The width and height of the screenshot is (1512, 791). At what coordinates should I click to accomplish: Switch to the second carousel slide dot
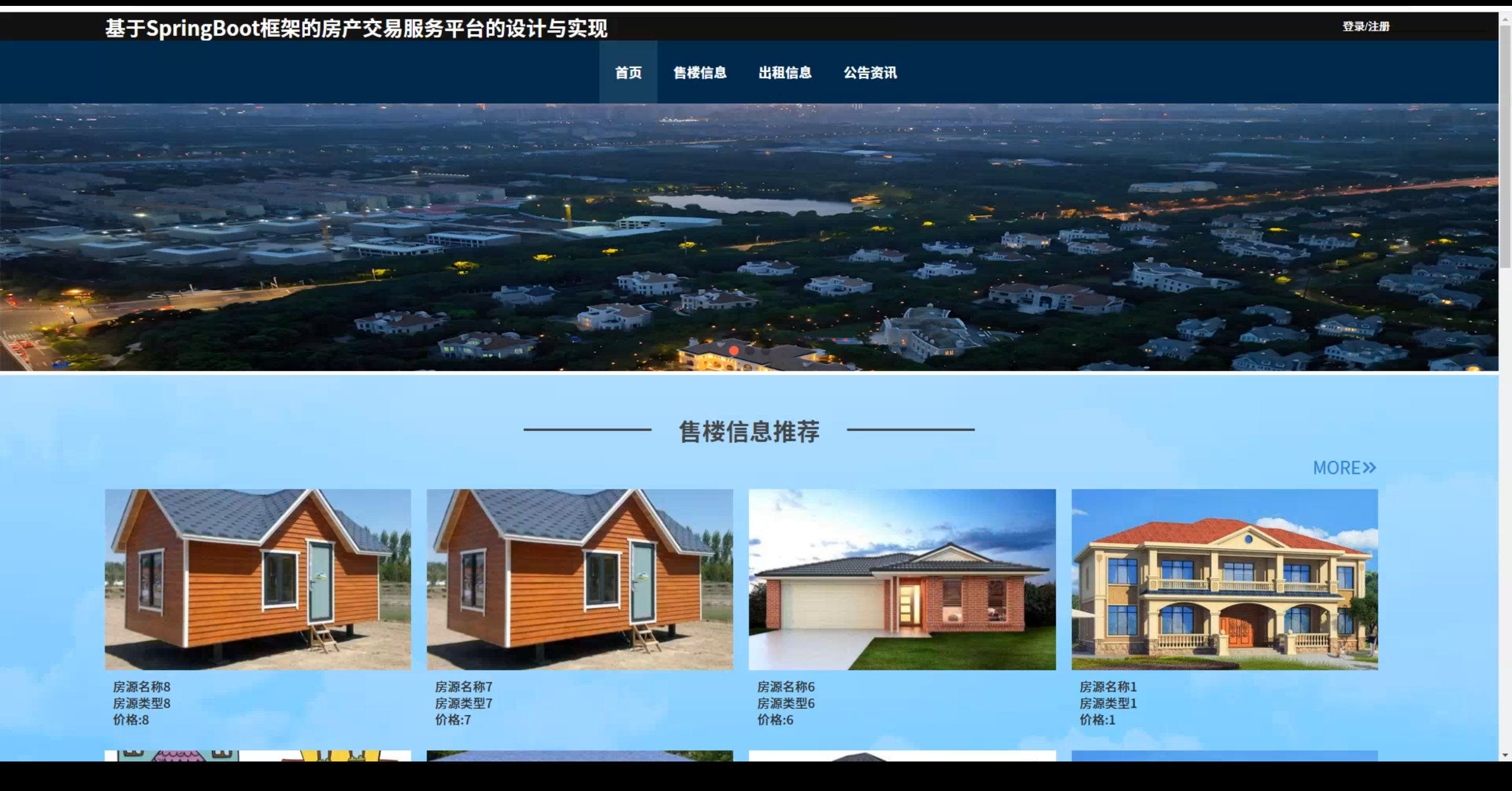750,351
